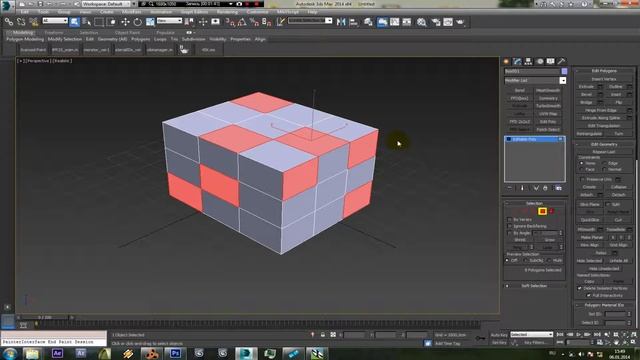The width and height of the screenshot is (640, 360).
Task: Open the Rendering menu
Action: (227, 12)
